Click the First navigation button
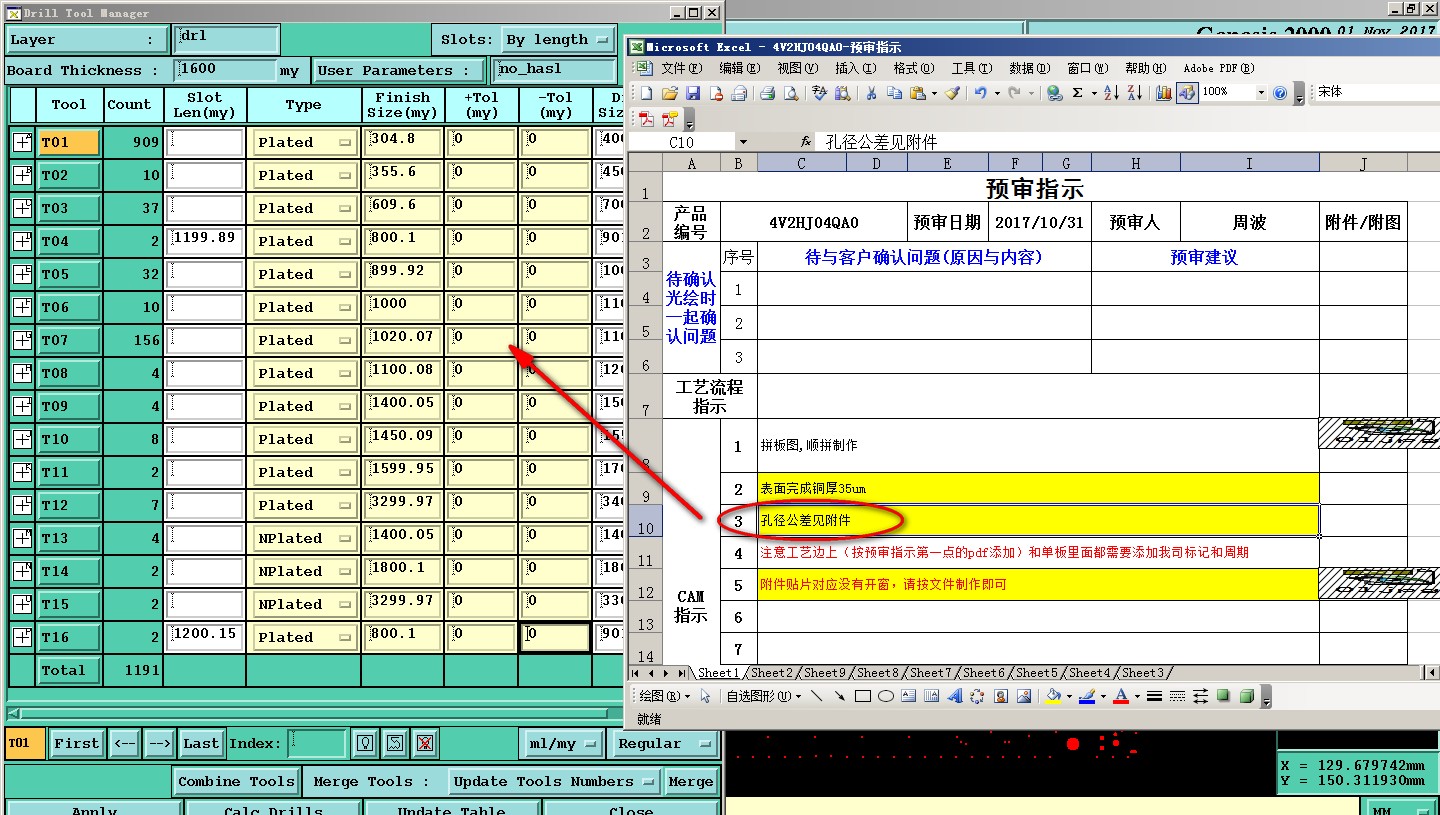 pos(76,743)
